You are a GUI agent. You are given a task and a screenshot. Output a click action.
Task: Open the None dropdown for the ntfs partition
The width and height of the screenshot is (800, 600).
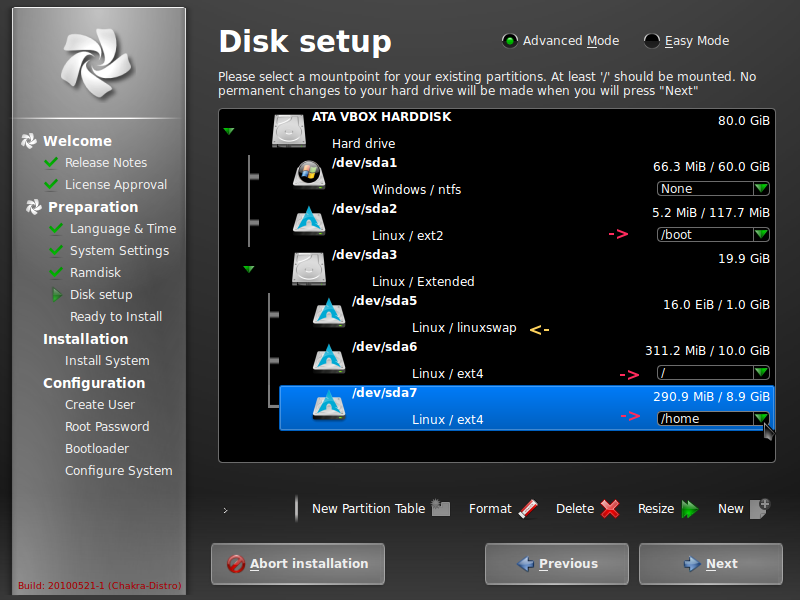tap(712, 188)
